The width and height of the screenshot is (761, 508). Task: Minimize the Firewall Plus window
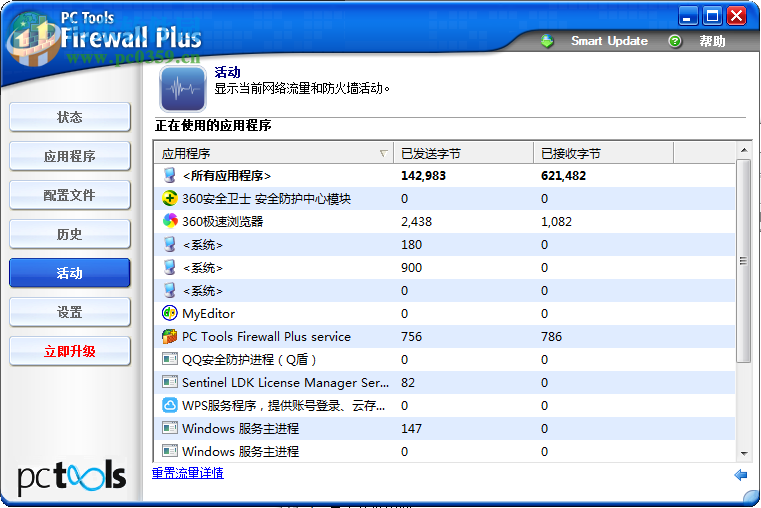point(687,16)
